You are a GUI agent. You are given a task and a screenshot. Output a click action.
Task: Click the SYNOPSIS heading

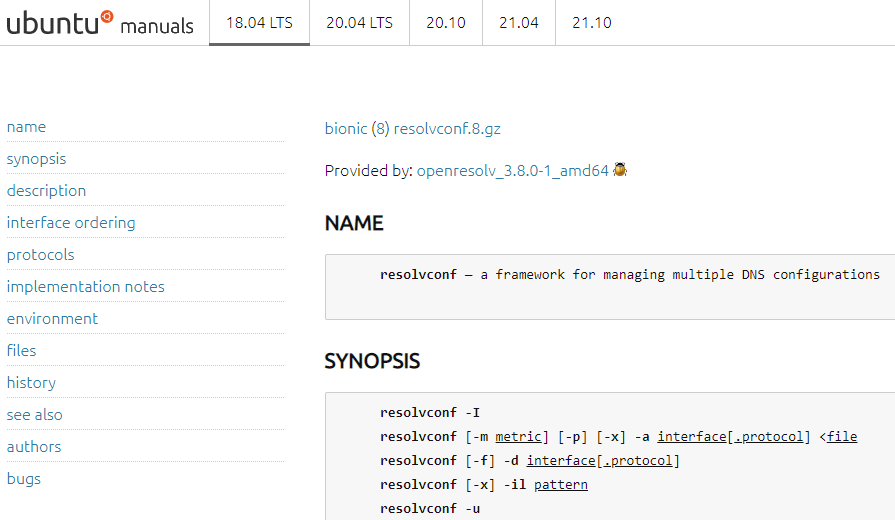click(x=372, y=361)
